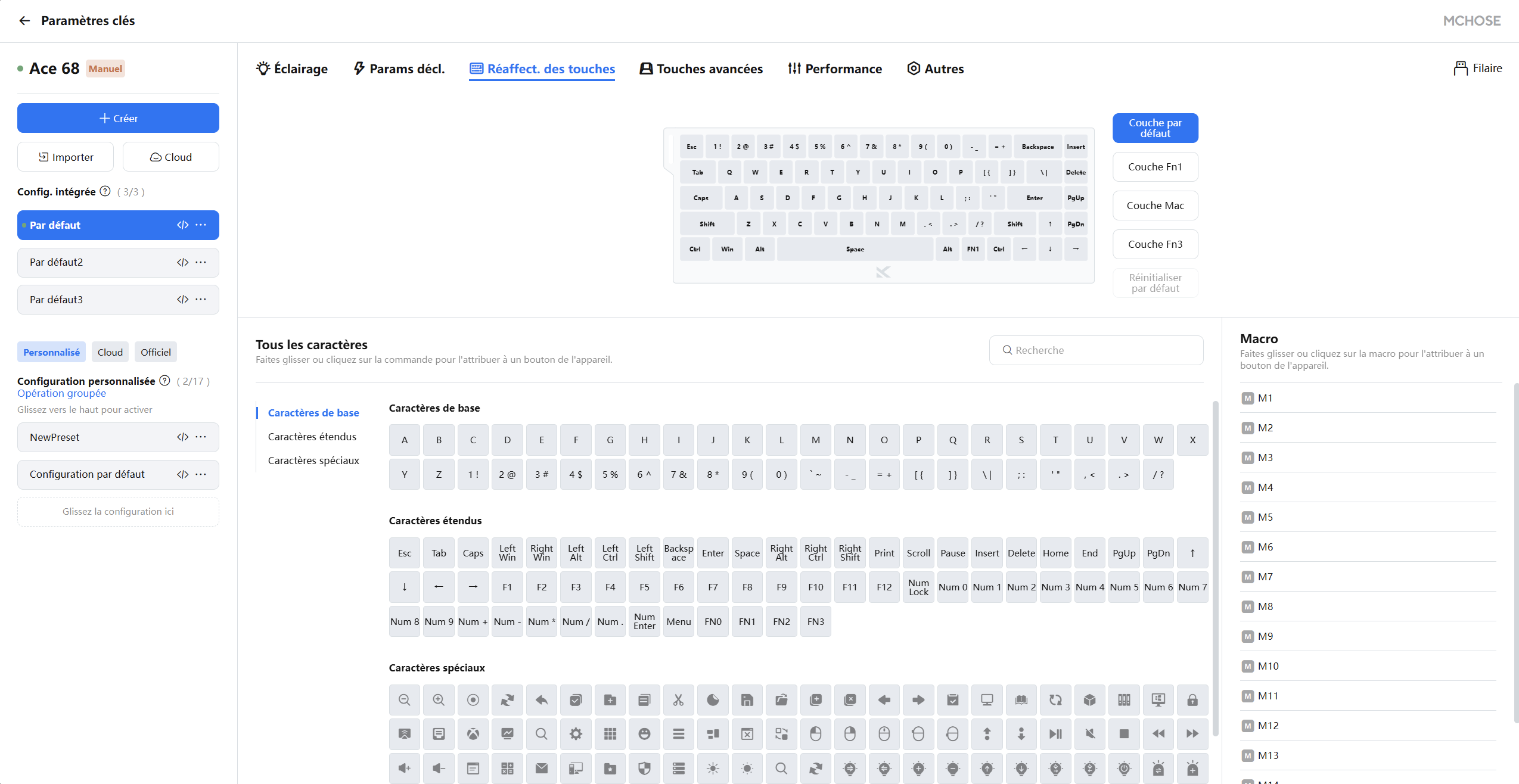This screenshot has height=784, width=1519.
Task: Select the scissors cut special key
Action: (x=678, y=700)
